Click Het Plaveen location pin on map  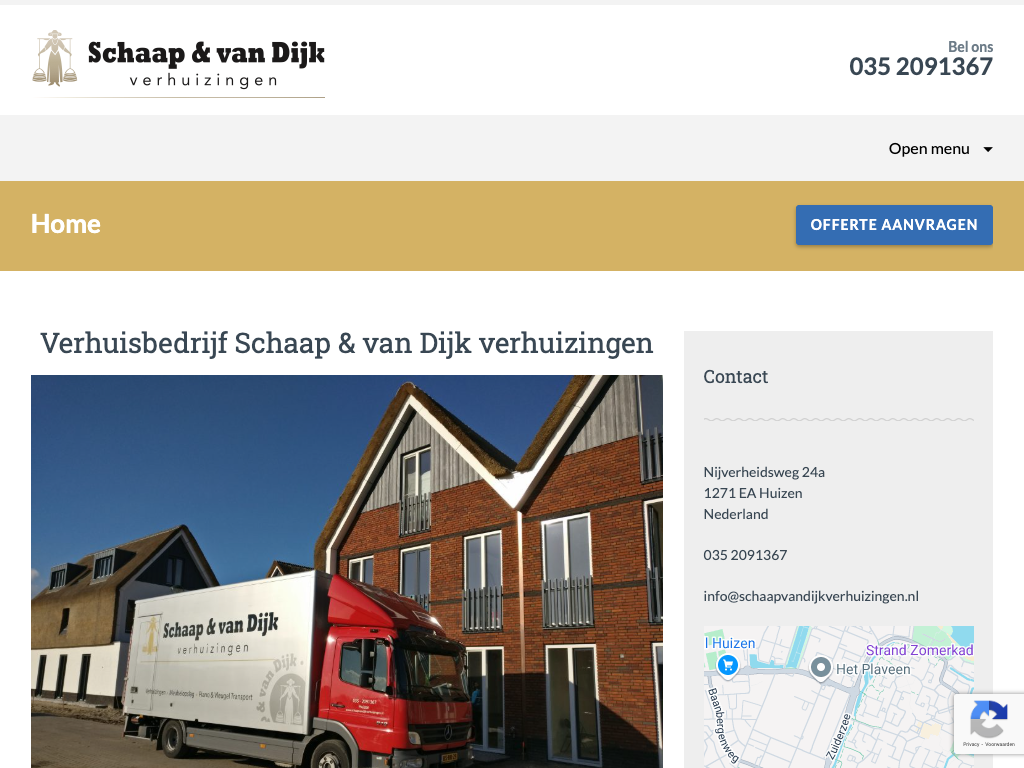(820, 668)
